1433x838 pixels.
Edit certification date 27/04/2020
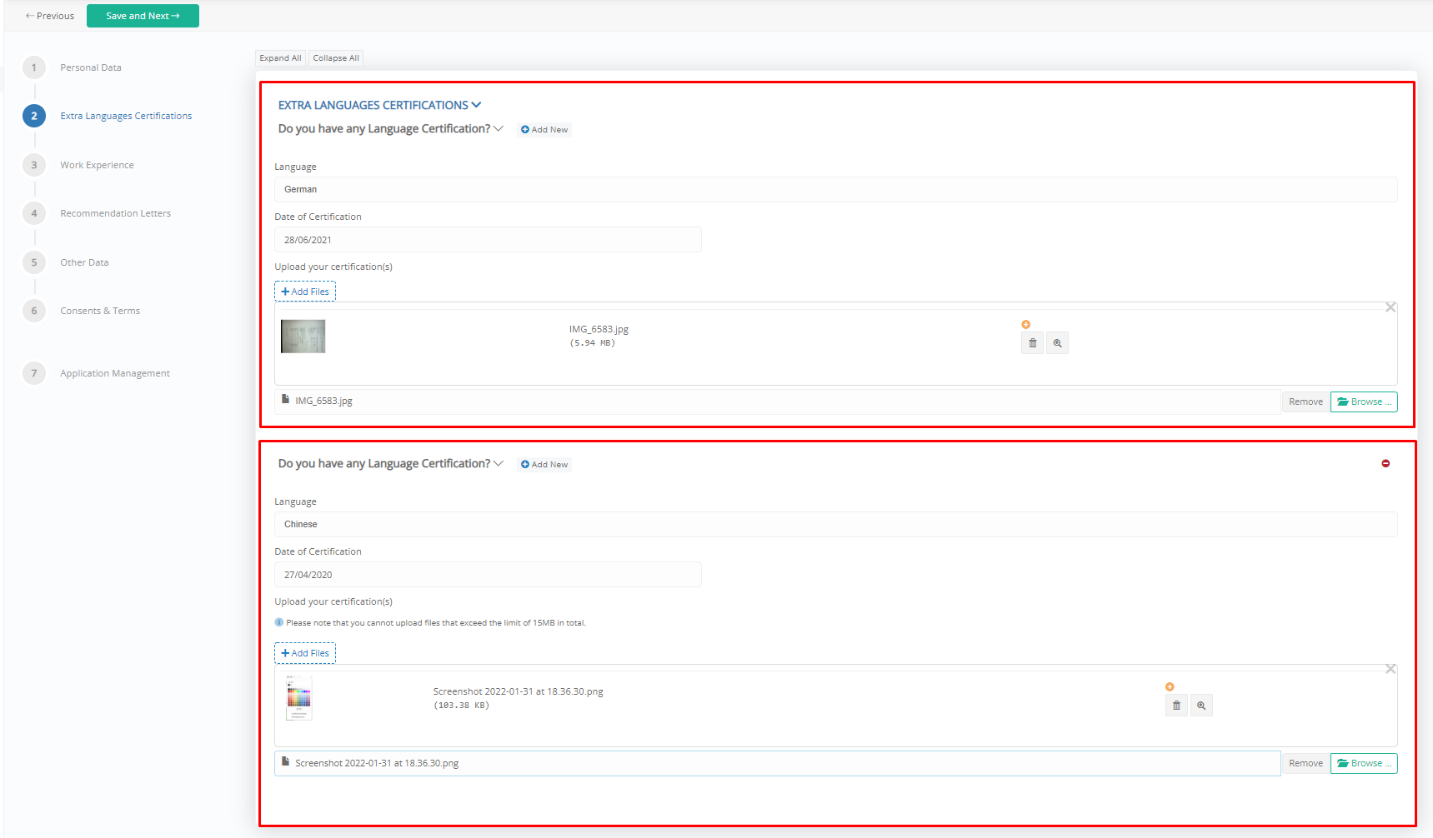pyautogui.click(x=488, y=574)
